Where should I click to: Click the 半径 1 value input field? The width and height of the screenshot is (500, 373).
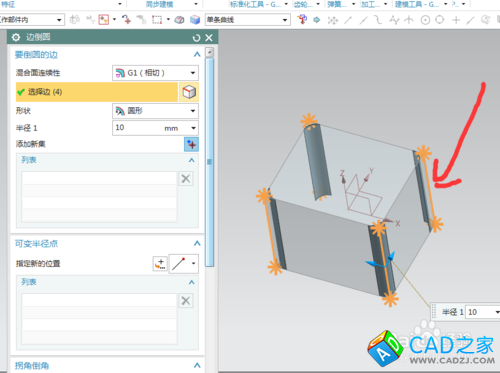click(x=155, y=128)
